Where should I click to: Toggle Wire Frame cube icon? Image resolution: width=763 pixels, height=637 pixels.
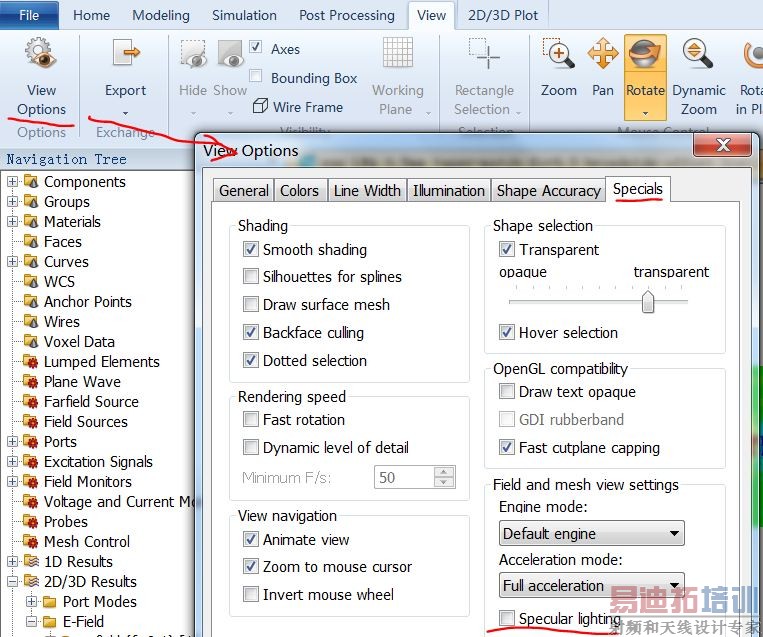coord(260,106)
